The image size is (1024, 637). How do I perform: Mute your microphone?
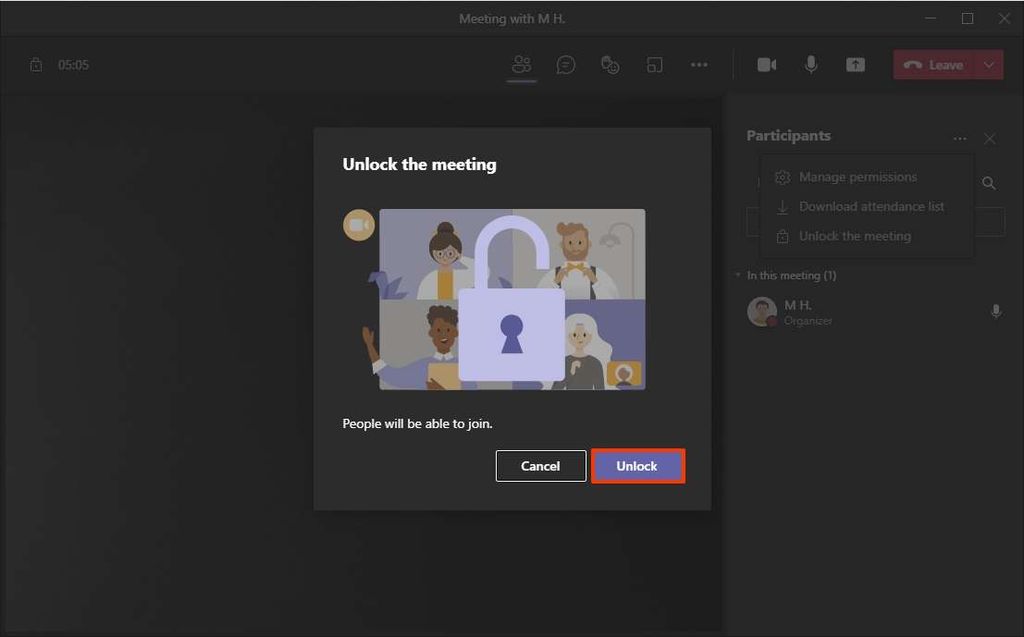coord(810,64)
